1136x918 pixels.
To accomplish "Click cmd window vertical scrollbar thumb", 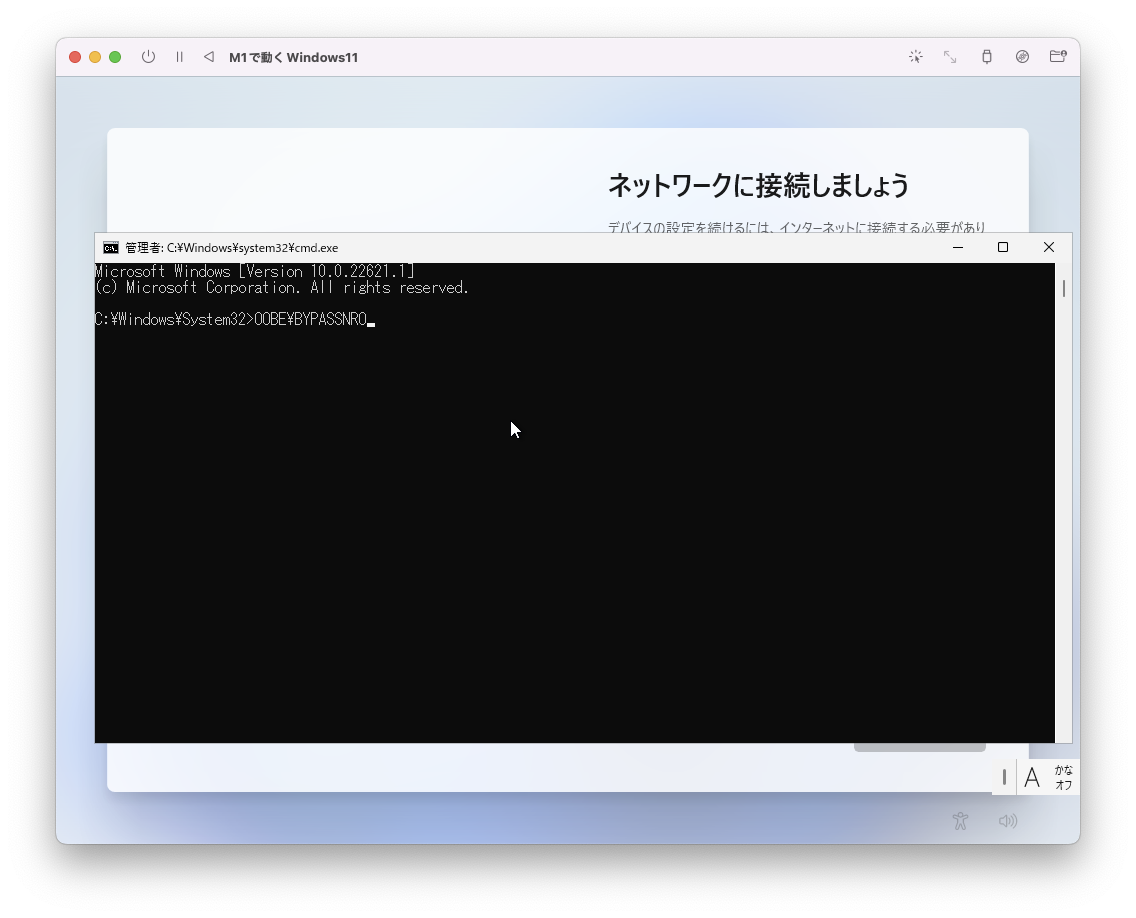I will click(1064, 288).
